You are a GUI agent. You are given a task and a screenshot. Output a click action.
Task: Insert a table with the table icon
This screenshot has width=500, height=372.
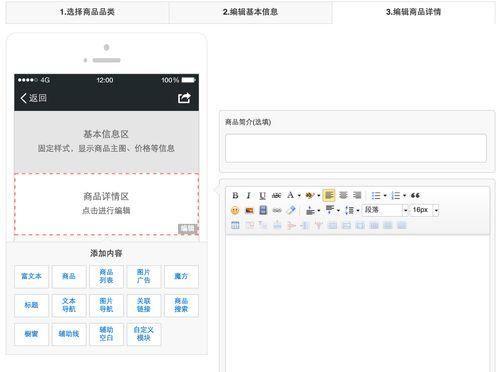coord(235,225)
